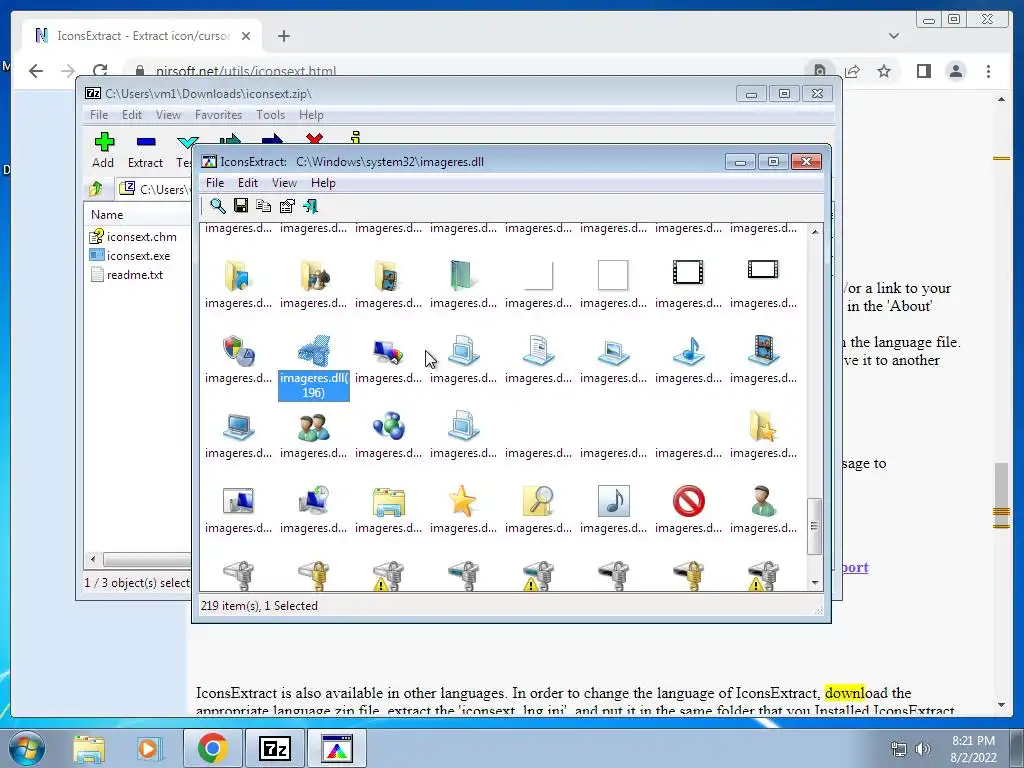Select the security shield with clock icon

click(238, 351)
